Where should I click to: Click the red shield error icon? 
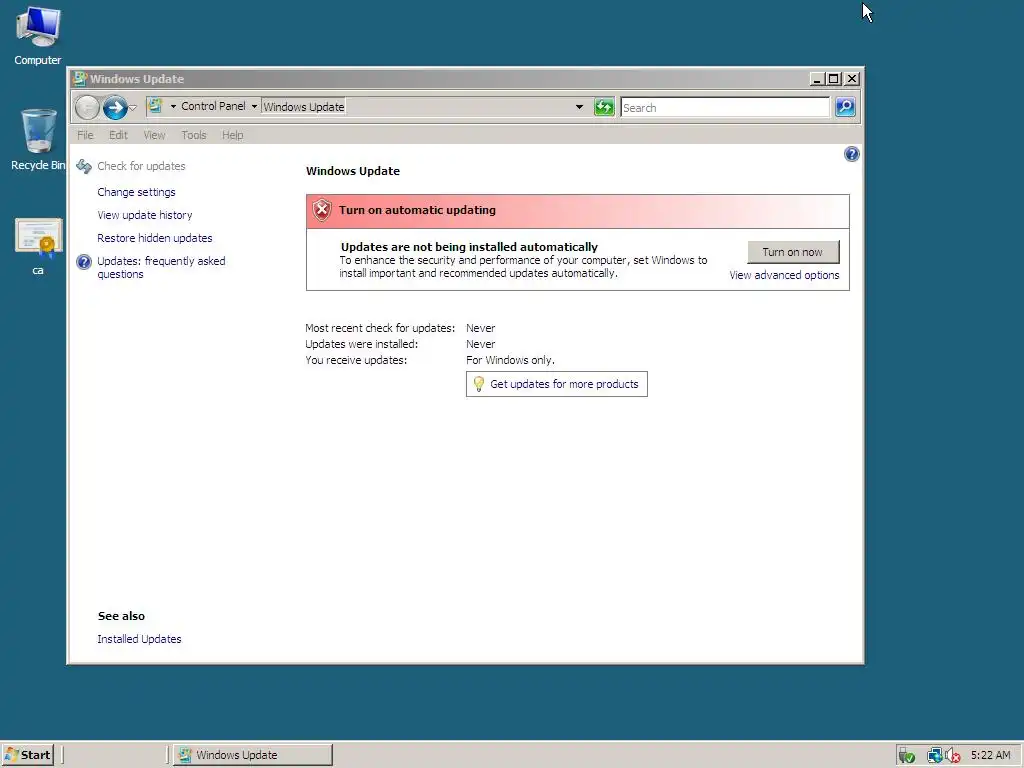tap(321, 210)
